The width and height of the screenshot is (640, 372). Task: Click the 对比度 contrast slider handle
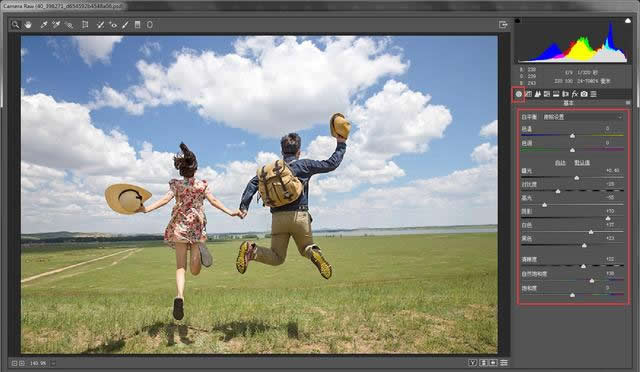[x=558, y=191]
